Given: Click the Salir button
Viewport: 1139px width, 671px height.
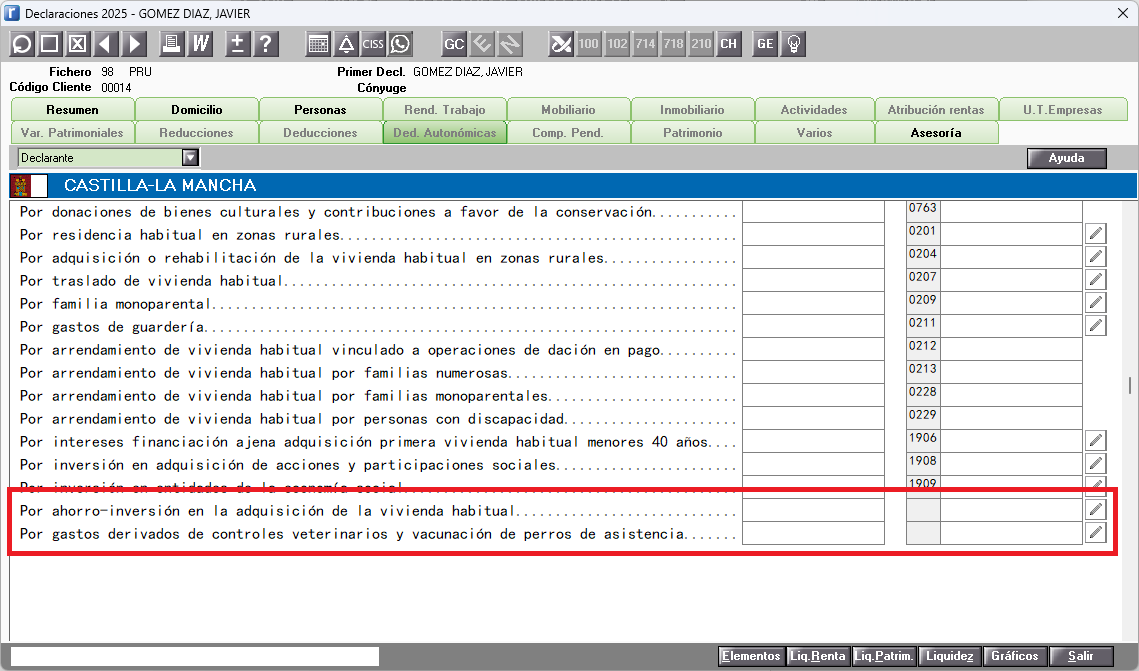Looking at the screenshot, I should [1081, 656].
